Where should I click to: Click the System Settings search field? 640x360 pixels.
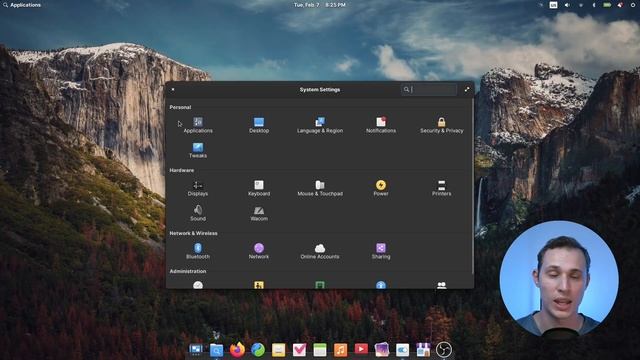click(x=429, y=89)
